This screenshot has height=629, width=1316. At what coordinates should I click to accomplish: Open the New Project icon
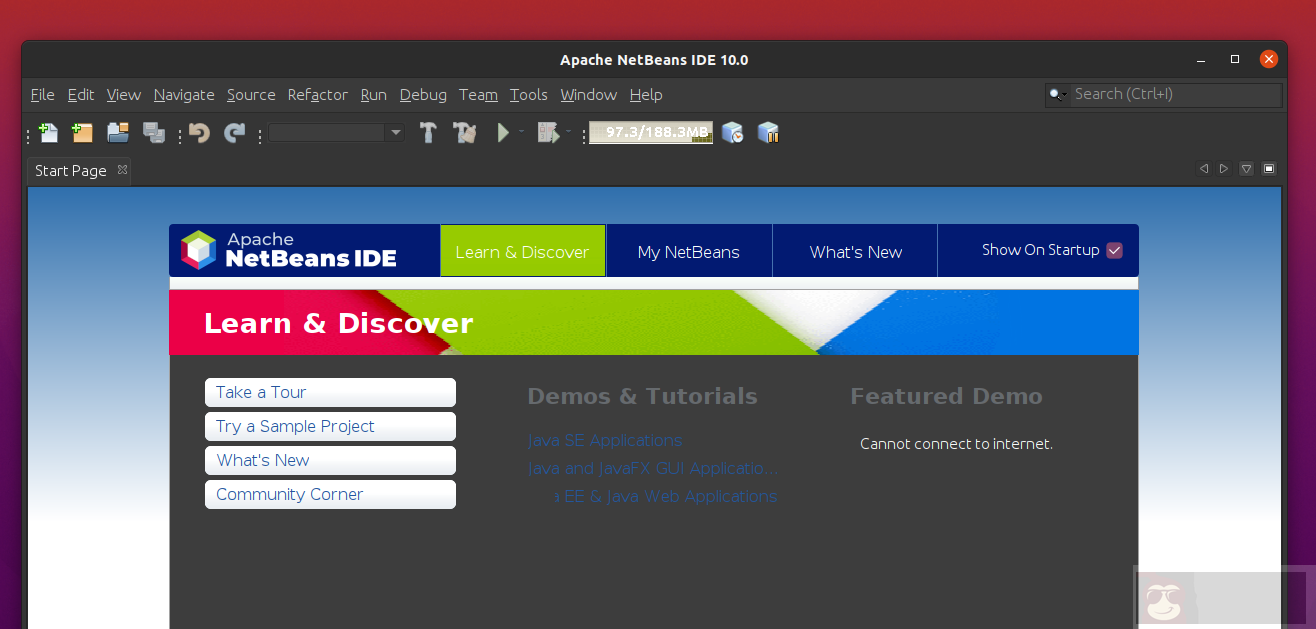click(82, 132)
